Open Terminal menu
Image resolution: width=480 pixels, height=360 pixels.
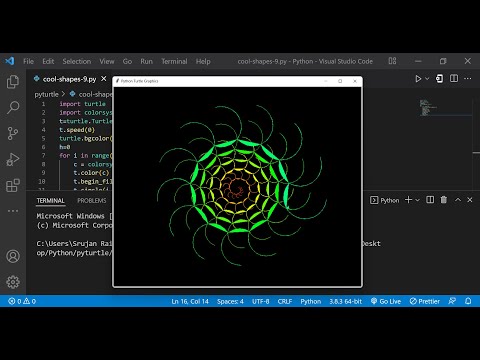[174, 61]
